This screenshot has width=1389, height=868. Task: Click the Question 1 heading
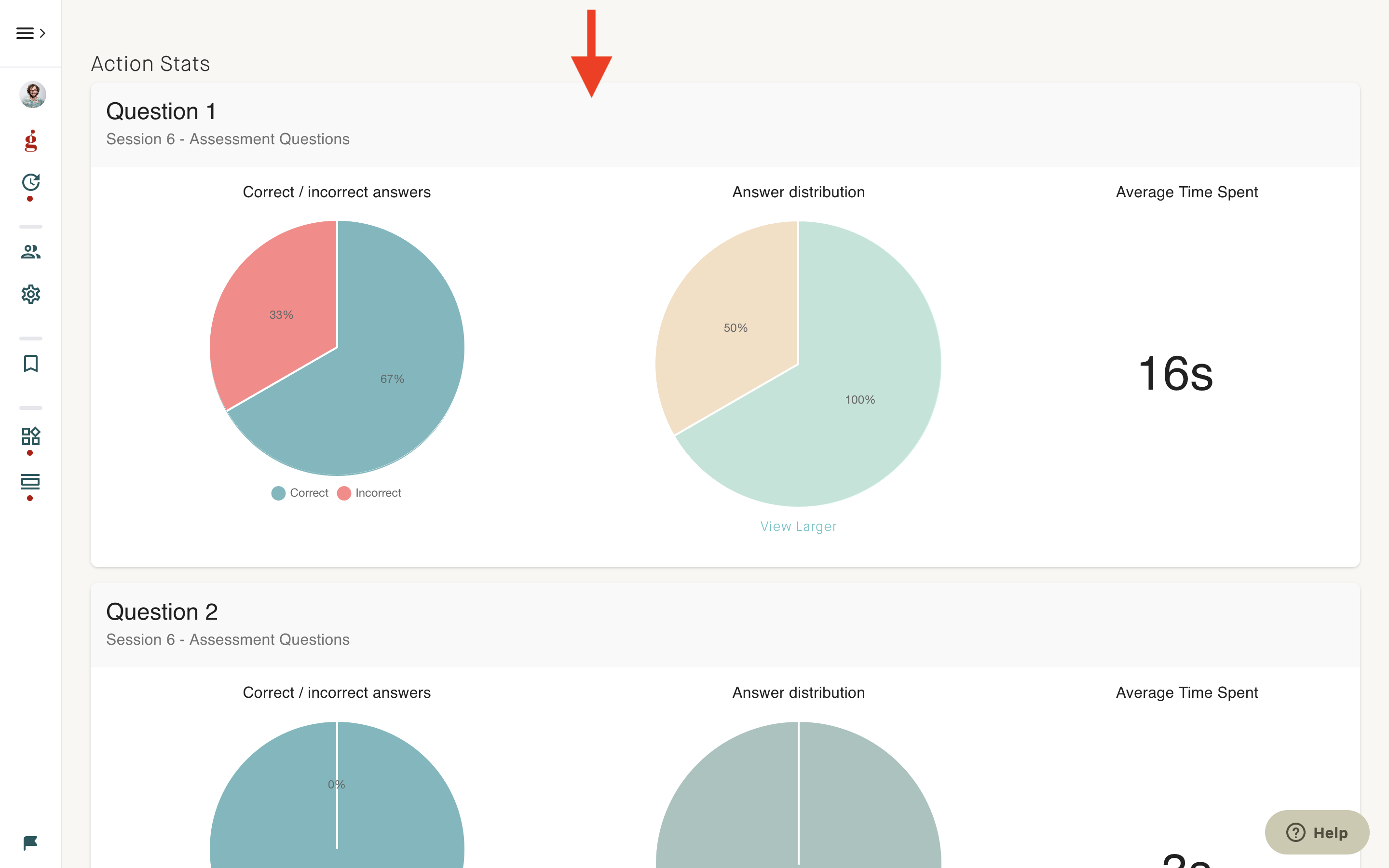point(161,111)
